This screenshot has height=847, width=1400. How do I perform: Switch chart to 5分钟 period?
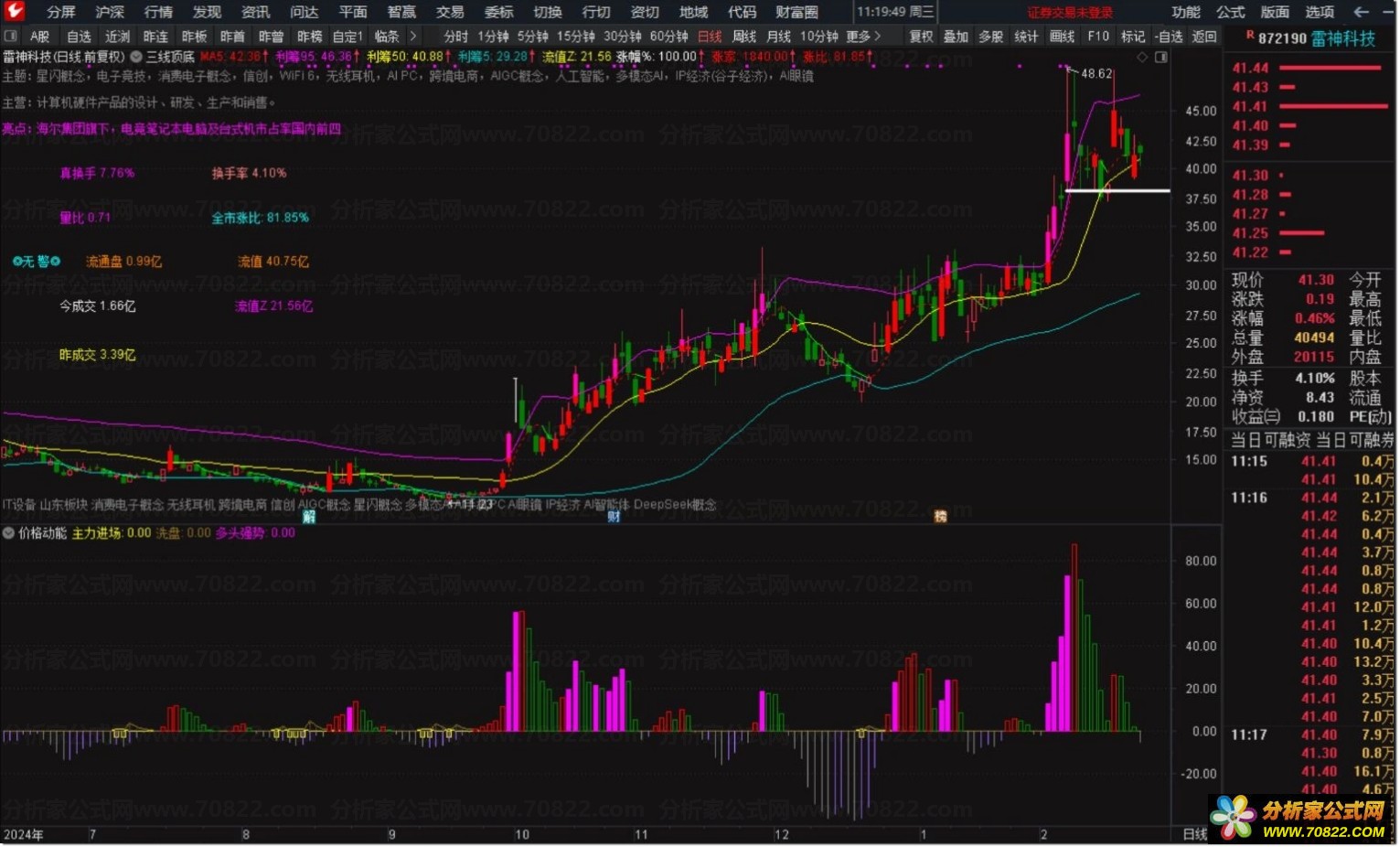point(532,37)
